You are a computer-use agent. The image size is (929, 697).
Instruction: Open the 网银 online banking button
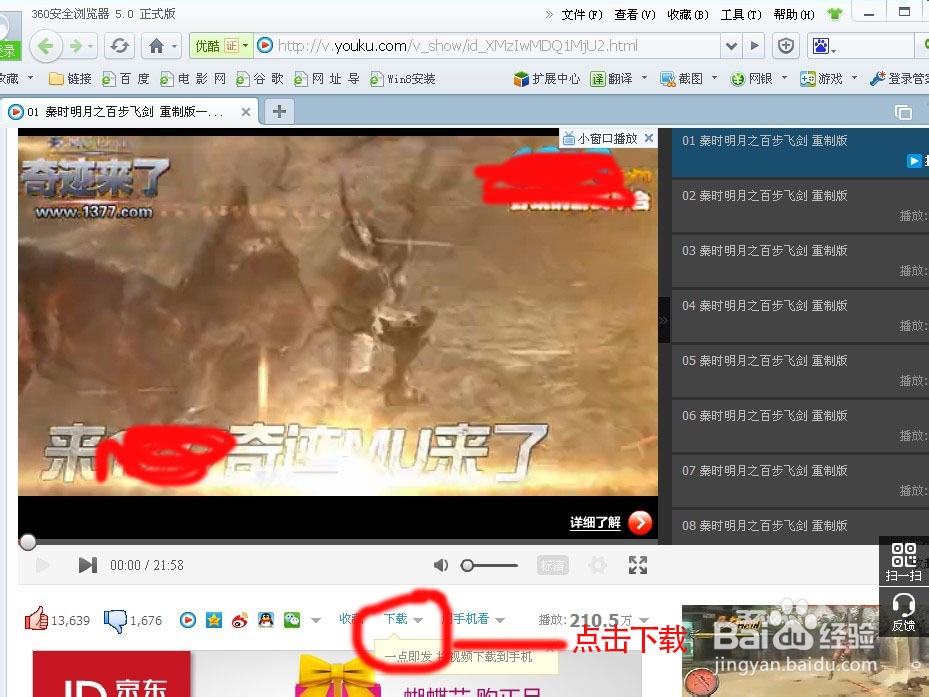752,79
